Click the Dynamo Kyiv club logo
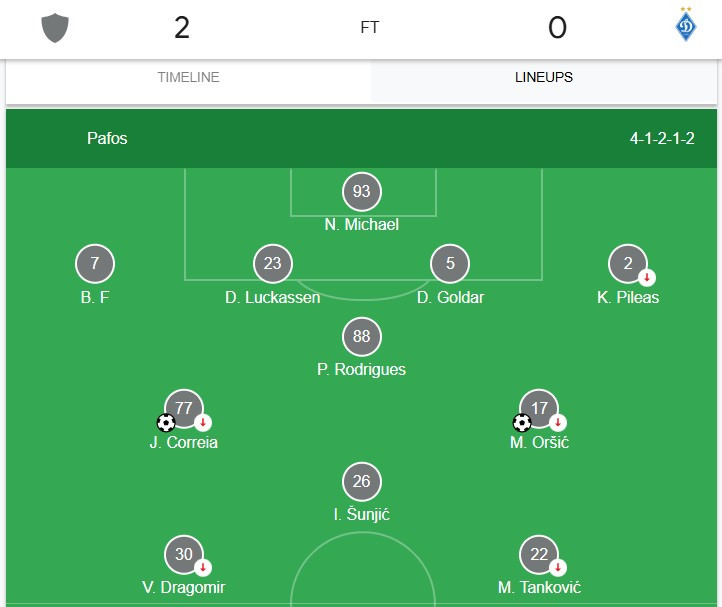 click(686, 27)
